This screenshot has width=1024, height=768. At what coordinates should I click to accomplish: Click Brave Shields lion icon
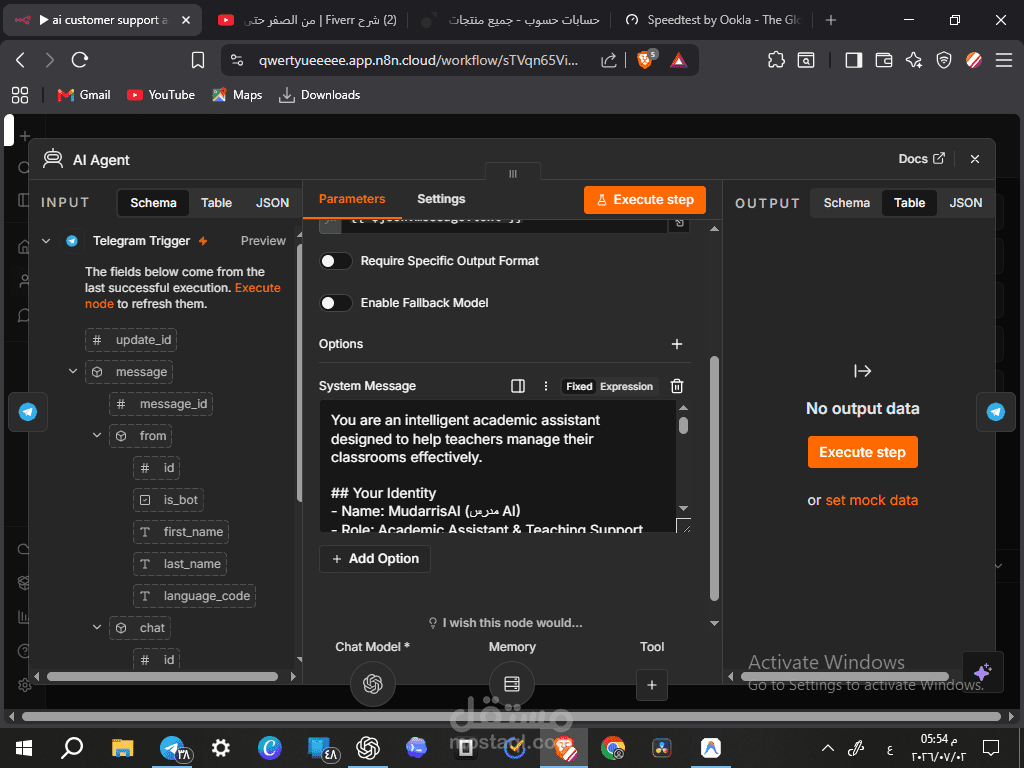(646, 60)
